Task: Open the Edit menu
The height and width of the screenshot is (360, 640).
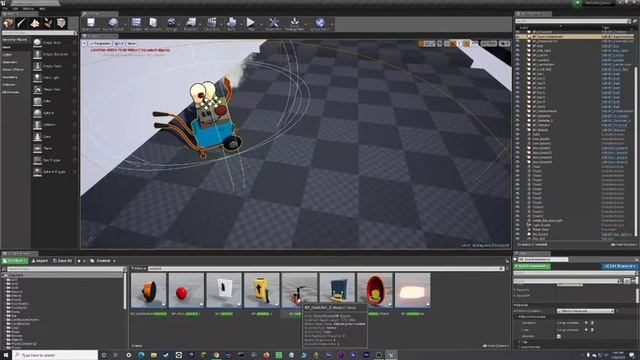Action: (x=16, y=8)
